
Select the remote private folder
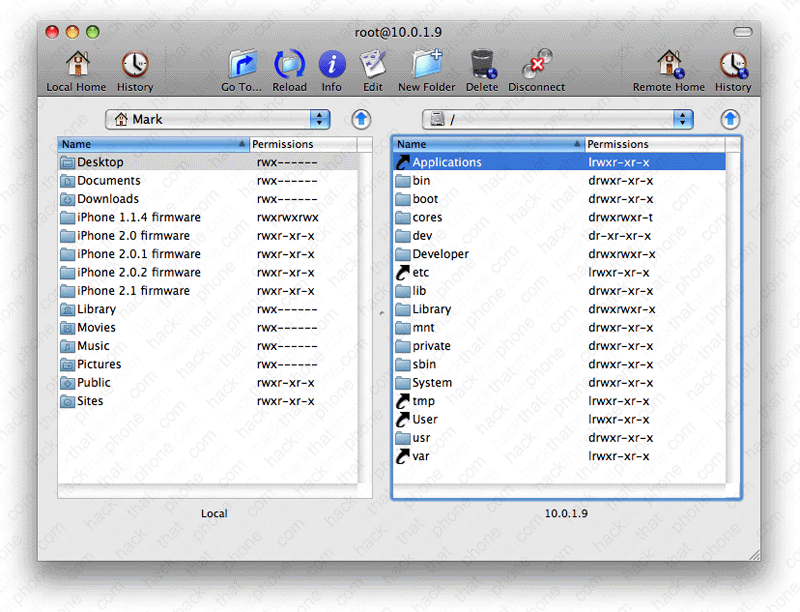point(431,346)
